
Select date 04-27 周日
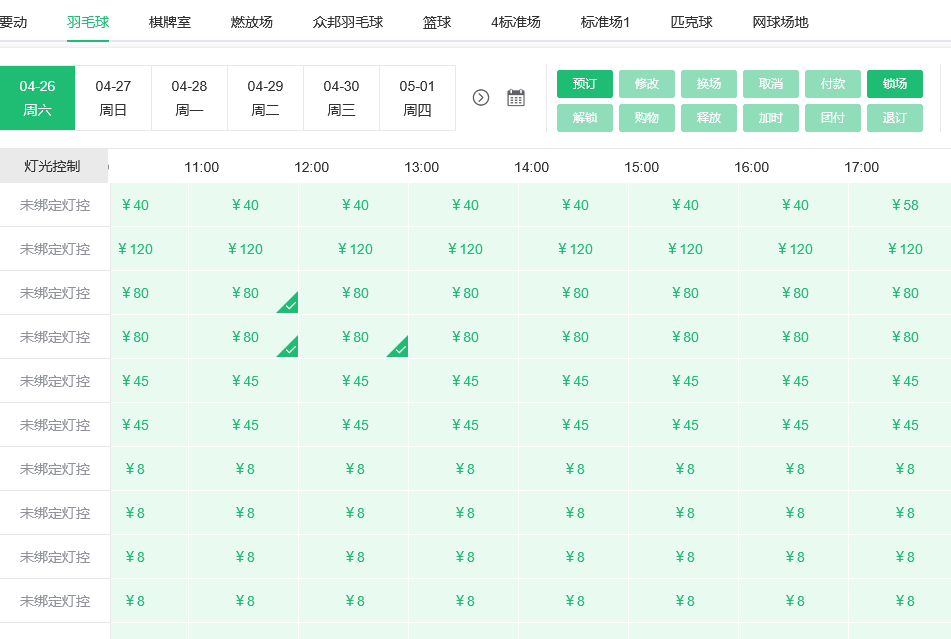113,98
